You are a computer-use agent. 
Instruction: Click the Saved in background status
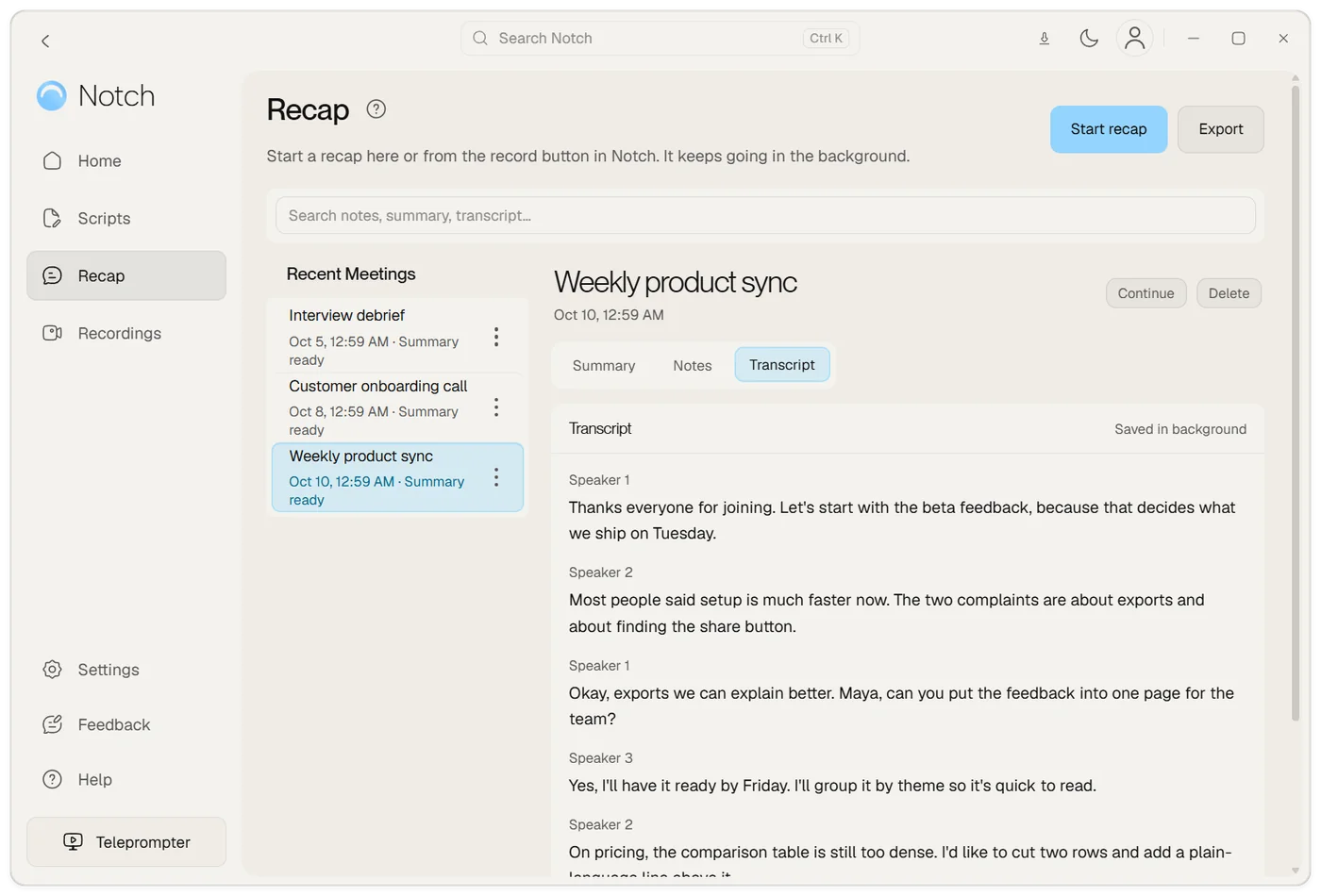point(1180,429)
